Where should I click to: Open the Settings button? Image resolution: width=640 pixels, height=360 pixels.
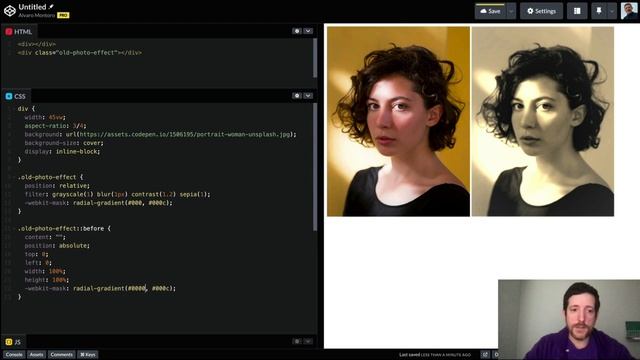[x=541, y=11]
